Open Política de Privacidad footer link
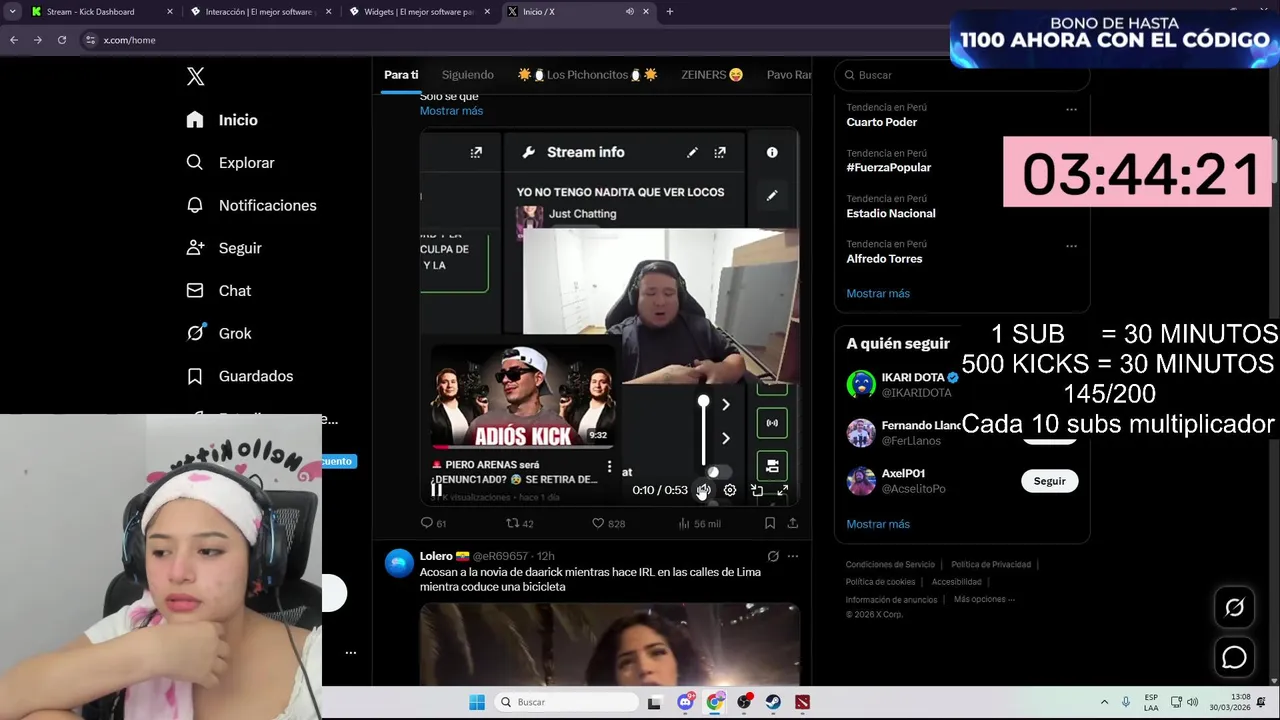The width and height of the screenshot is (1280, 720). click(x=991, y=565)
